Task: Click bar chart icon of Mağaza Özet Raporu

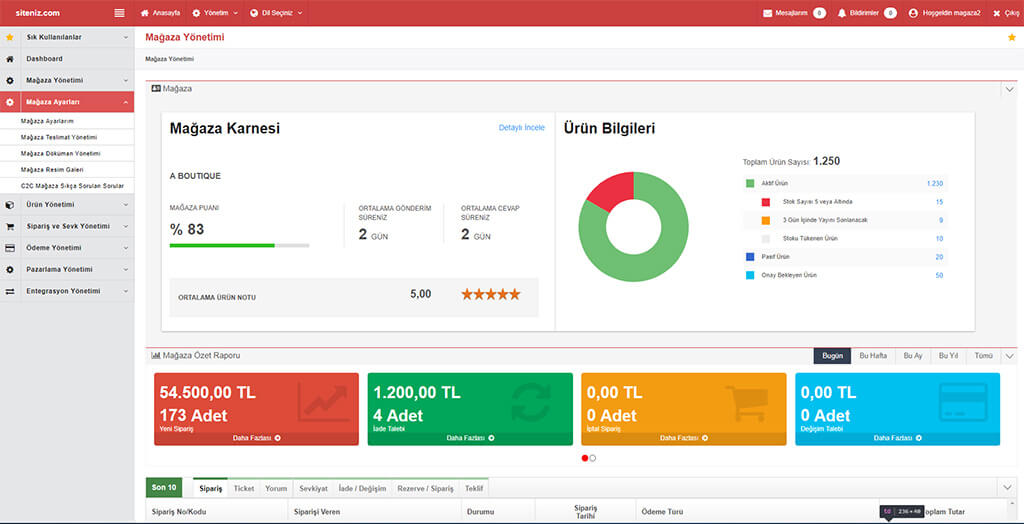Action: coord(155,355)
